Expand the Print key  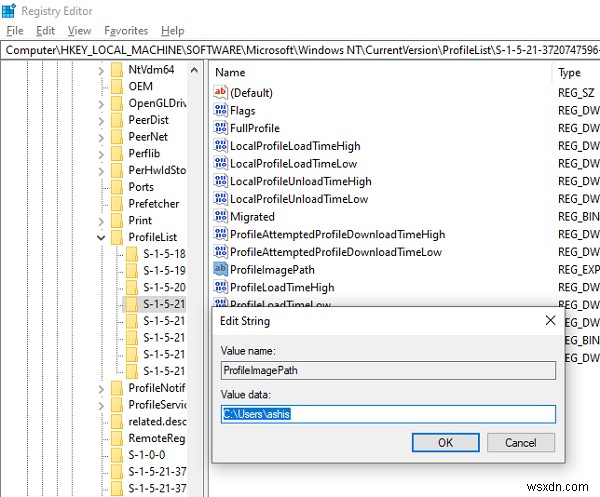pos(101,222)
